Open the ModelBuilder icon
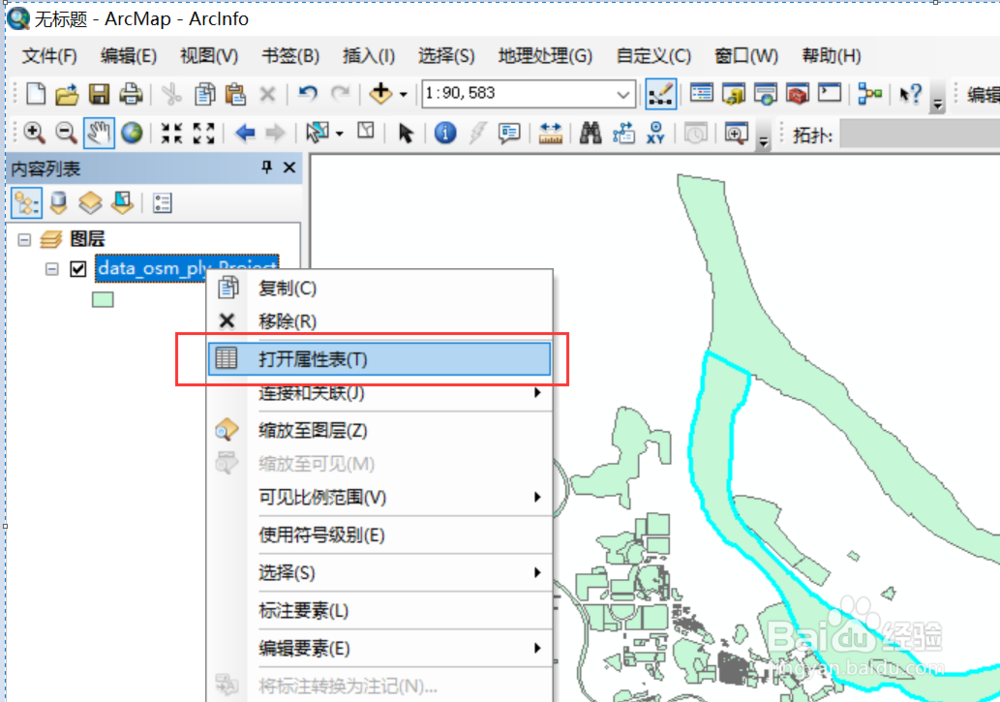 click(x=870, y=94)
